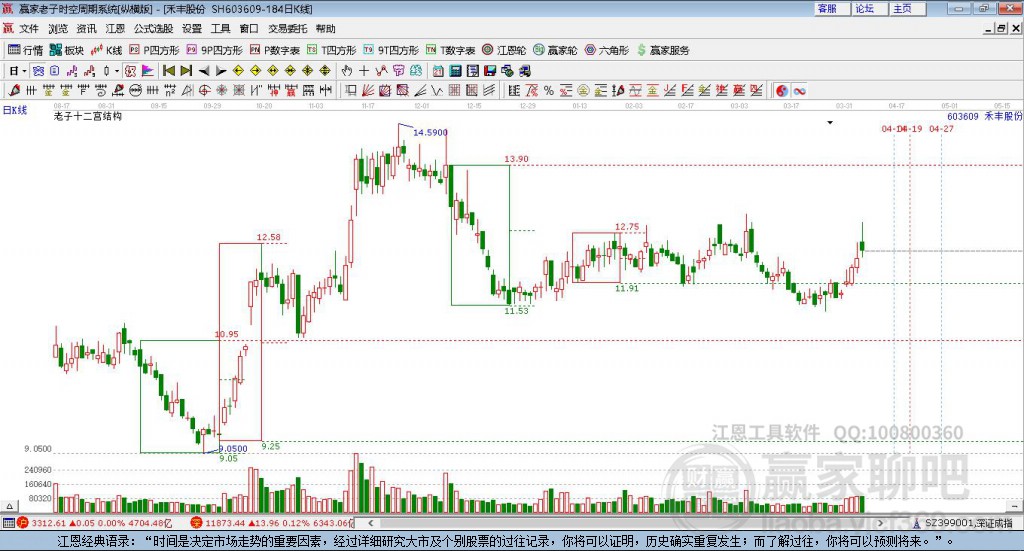Click the calendar date icon

tap(438, 71)
